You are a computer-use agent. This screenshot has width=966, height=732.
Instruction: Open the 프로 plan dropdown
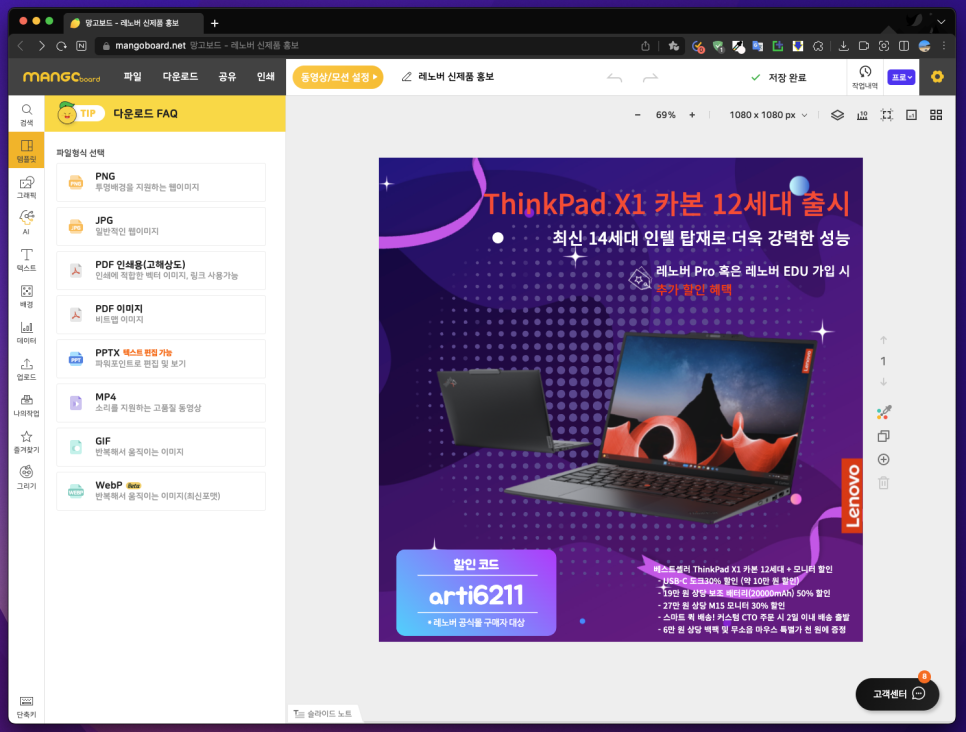[901, 77]
